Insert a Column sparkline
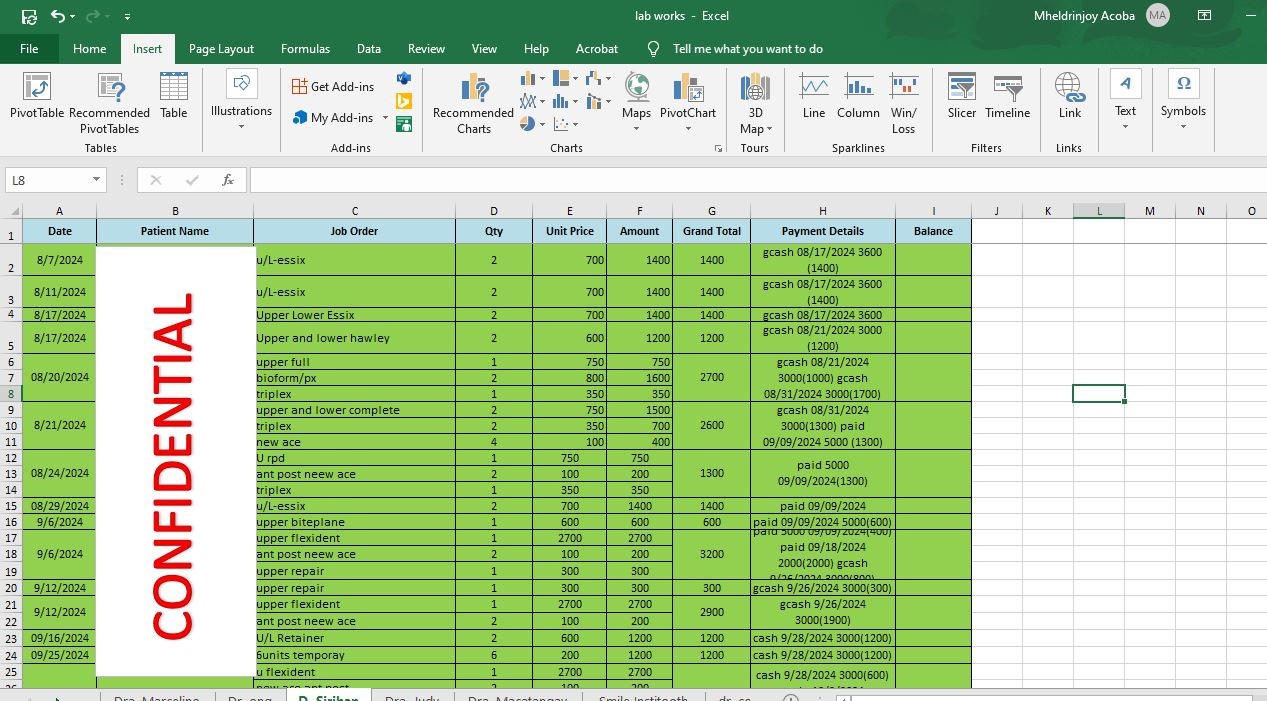Screen dimensions: 1267x701 coord(858,97)
